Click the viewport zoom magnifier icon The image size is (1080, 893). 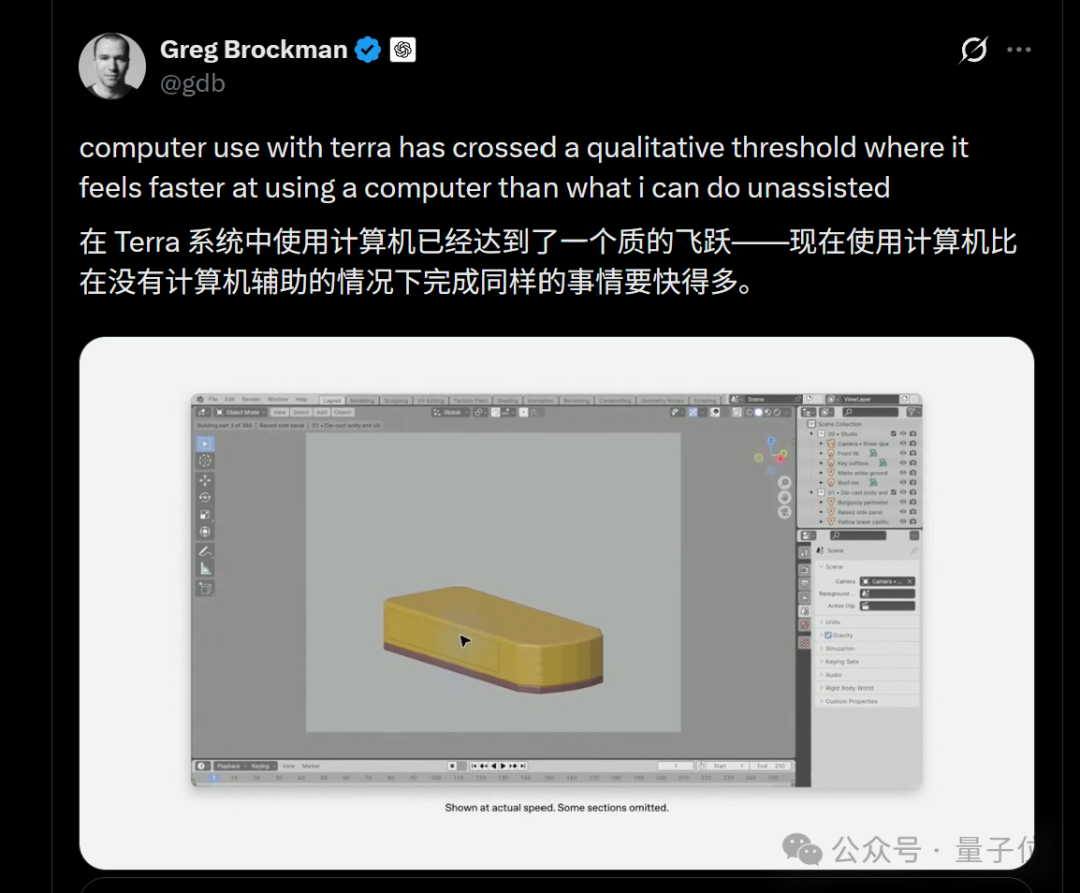[784, 483]
